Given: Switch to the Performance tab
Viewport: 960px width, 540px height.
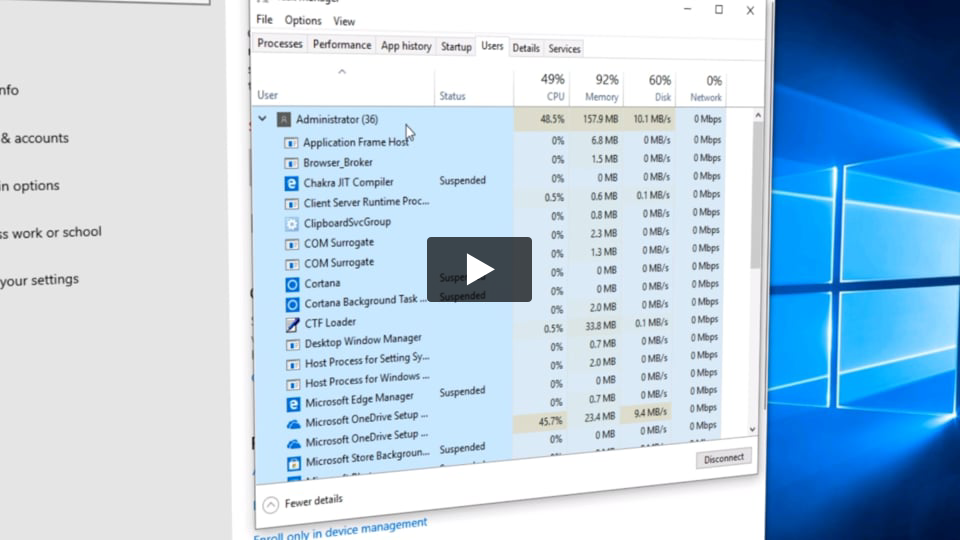Looking at the screenshot, I should click(x=341, y=45).
